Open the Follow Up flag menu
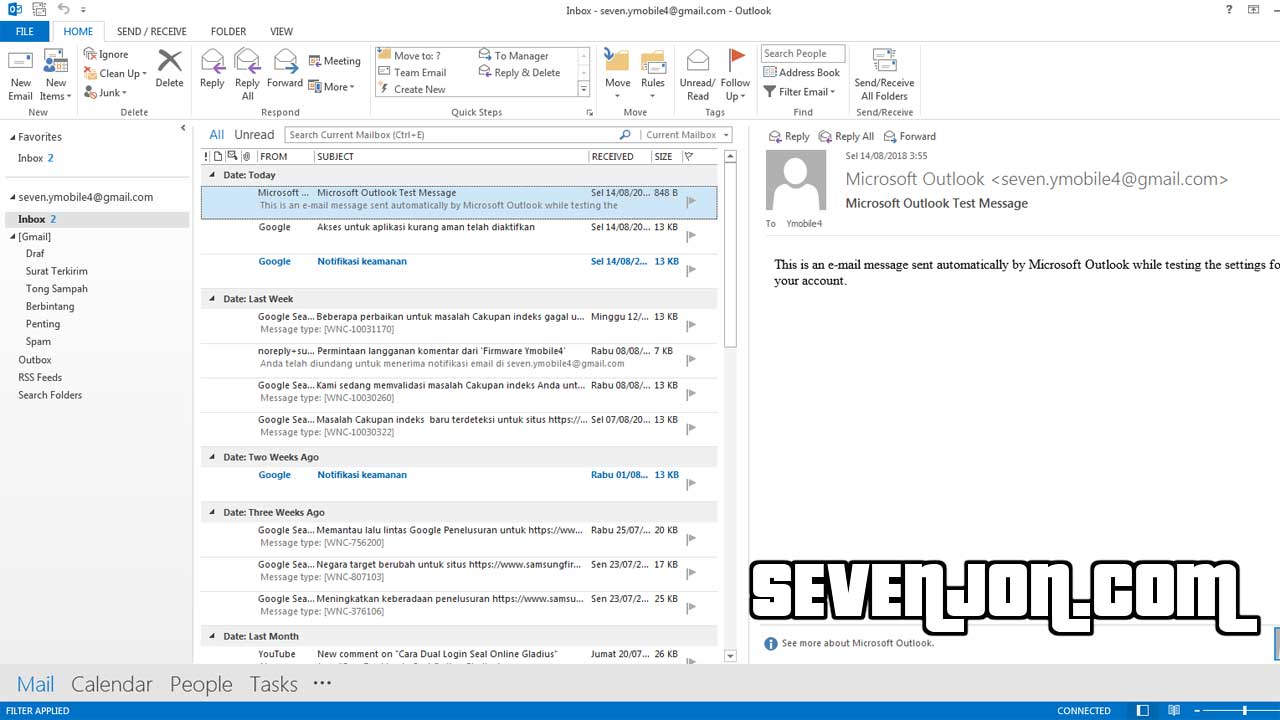The width and height of the screenshot is (1280, 720). [735, 75]
